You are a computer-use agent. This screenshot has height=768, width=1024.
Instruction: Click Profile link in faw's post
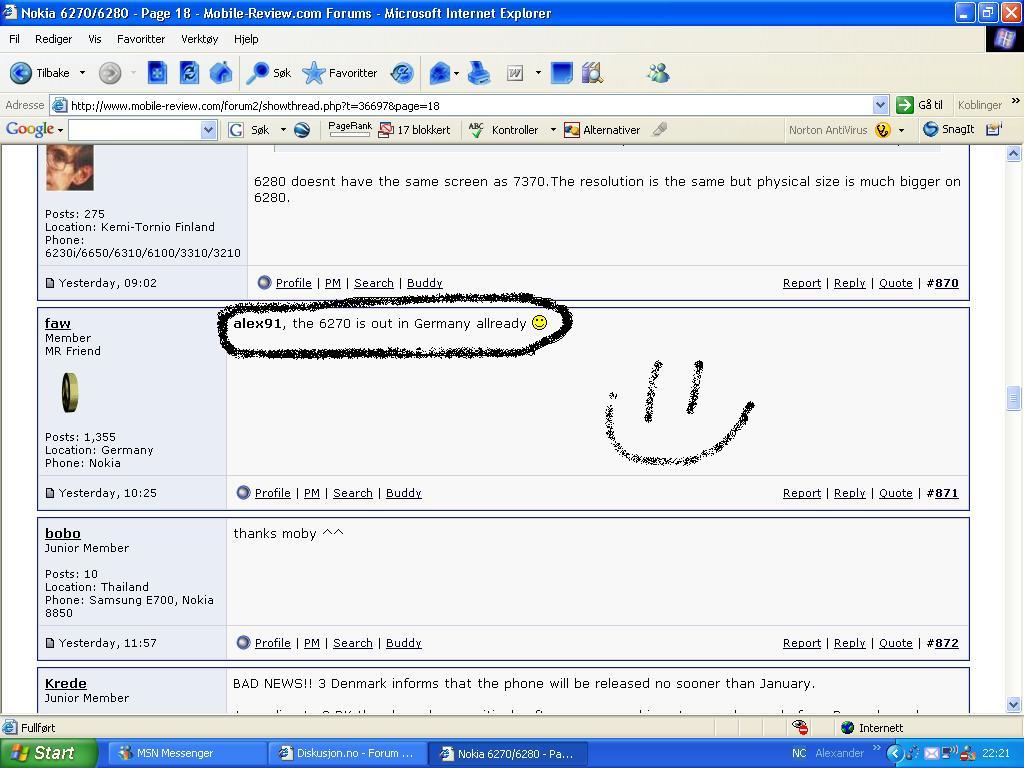click(272, 493)
